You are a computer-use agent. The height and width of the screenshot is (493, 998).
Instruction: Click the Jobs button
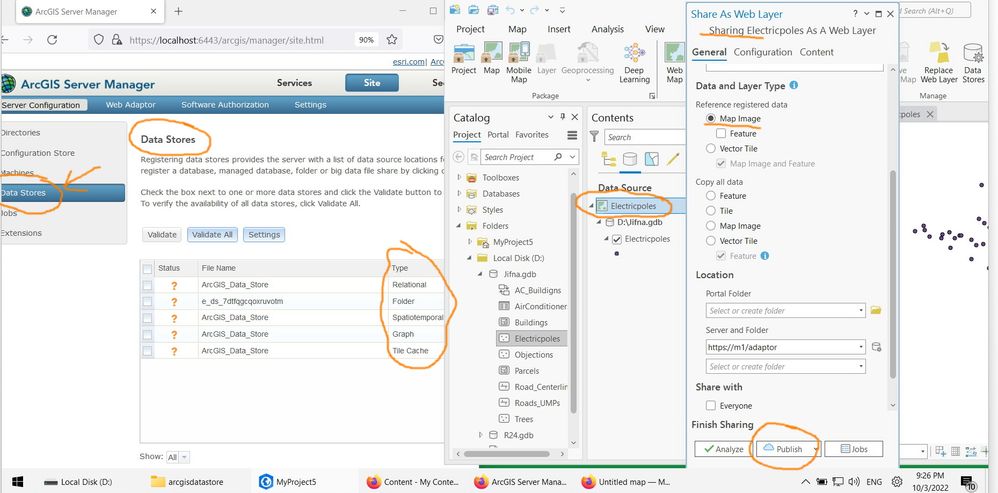tap(854, 449)
